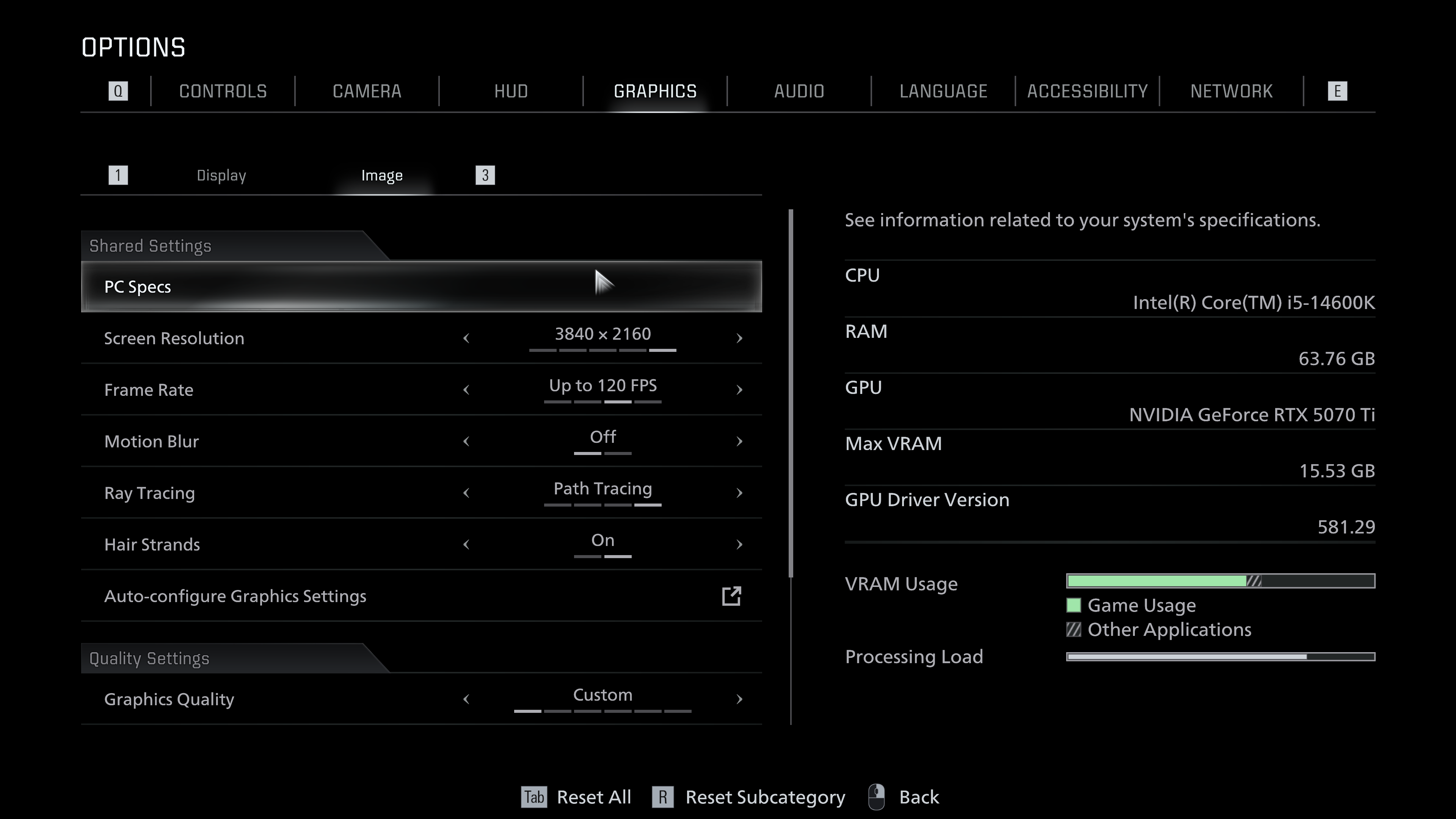Click the settings list vertical scrollbar
1456x819 pixels.
pos(791,394)
